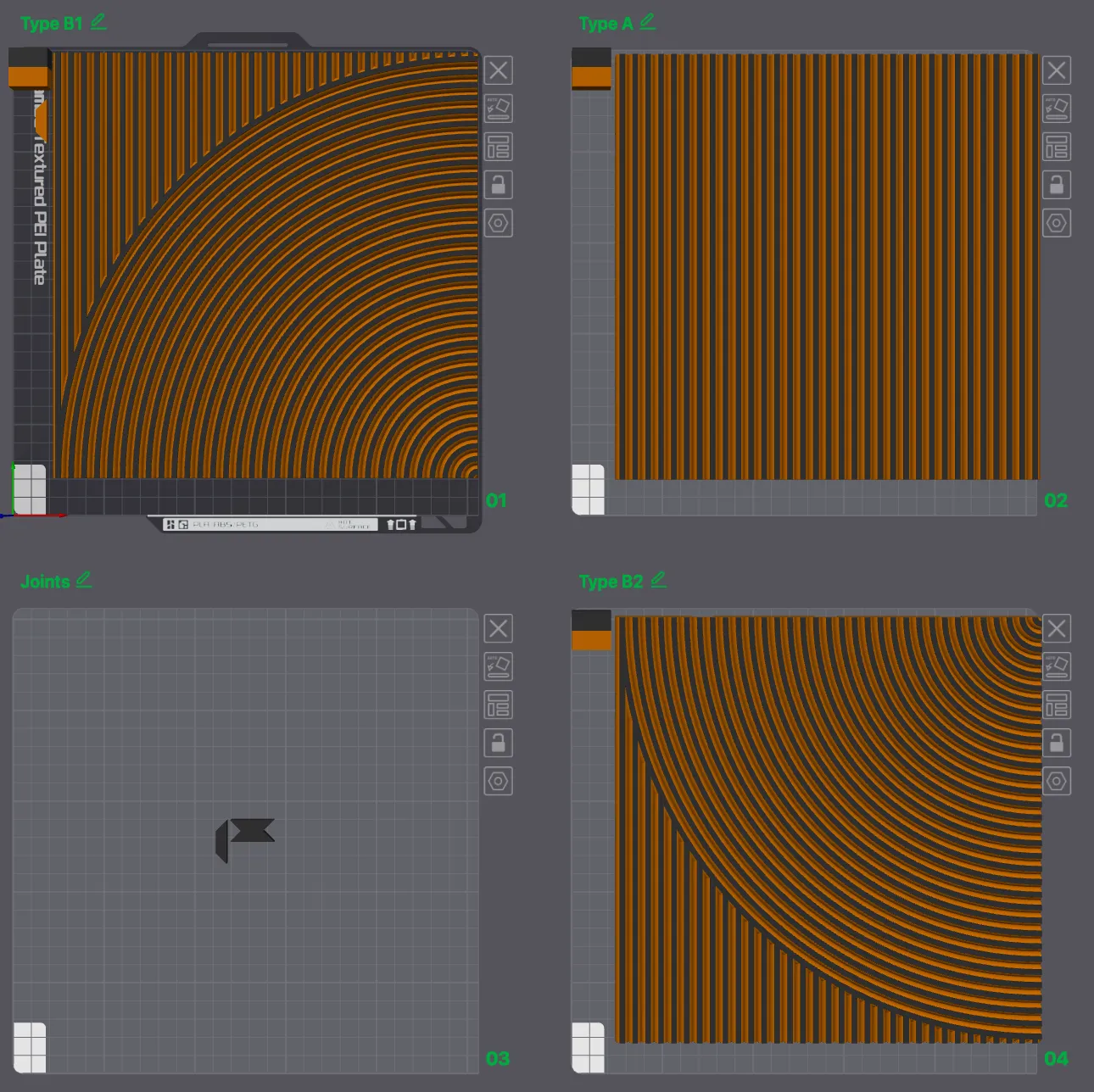Toggle the lock on the Type A plate

click(x=1056, y=185)
